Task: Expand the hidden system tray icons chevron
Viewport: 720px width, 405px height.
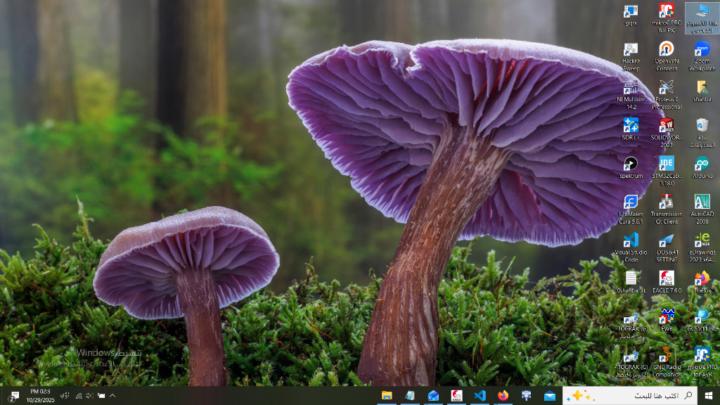Action: pyautogui.click(x=112, y=396)
